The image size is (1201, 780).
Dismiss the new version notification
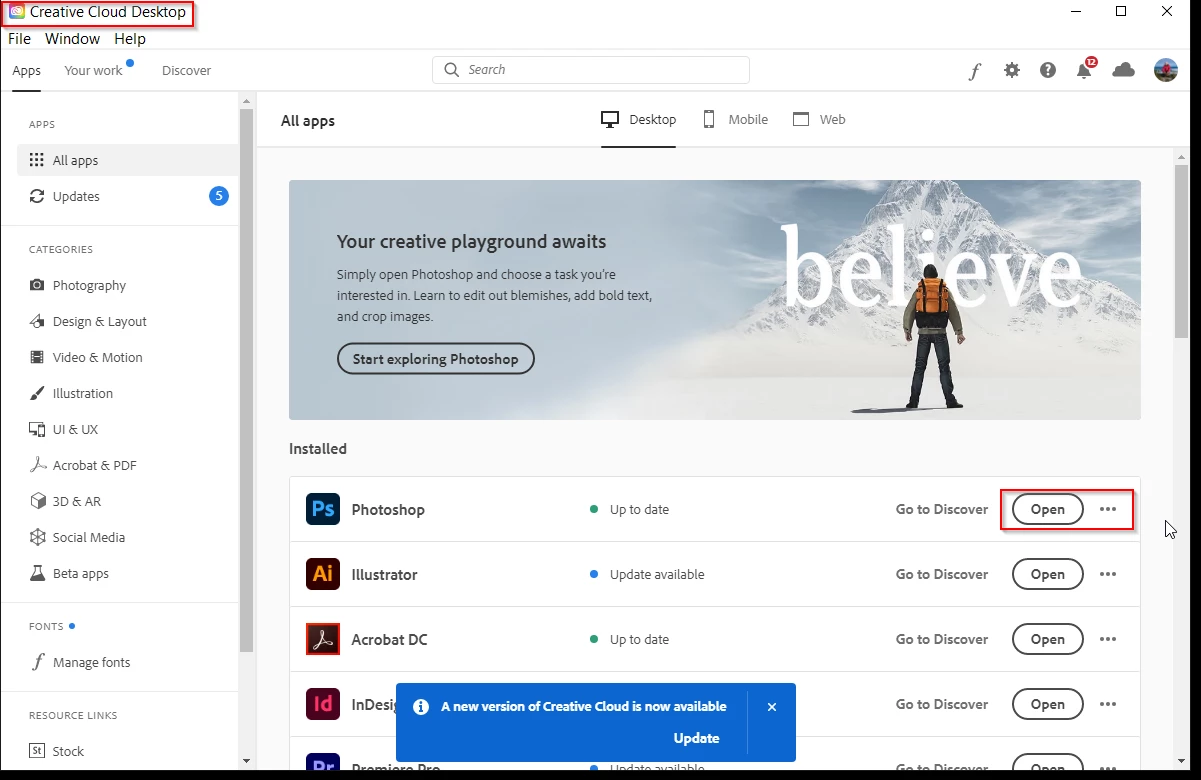pyautogui.click(x=772, y=707)
